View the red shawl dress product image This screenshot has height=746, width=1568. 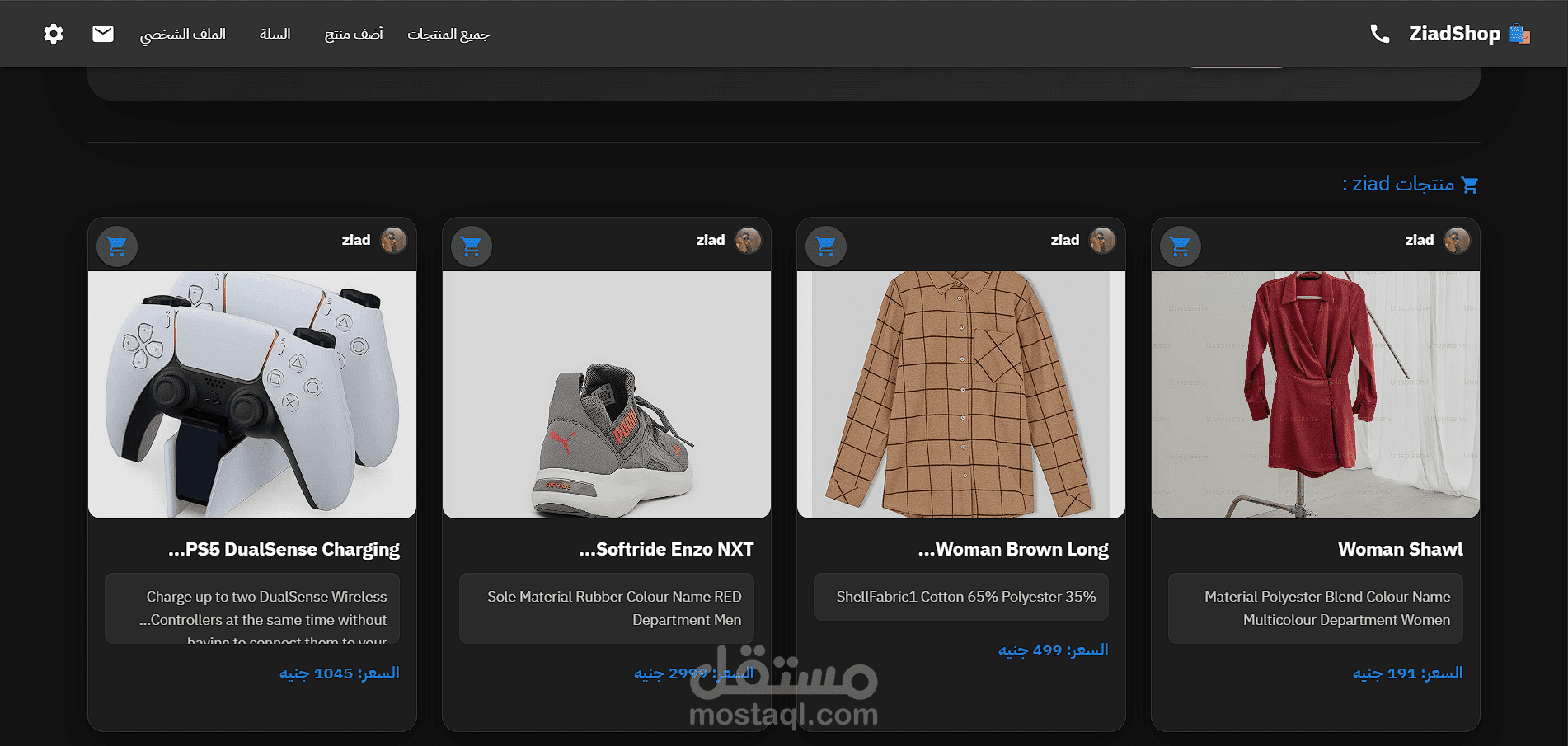1316,395
